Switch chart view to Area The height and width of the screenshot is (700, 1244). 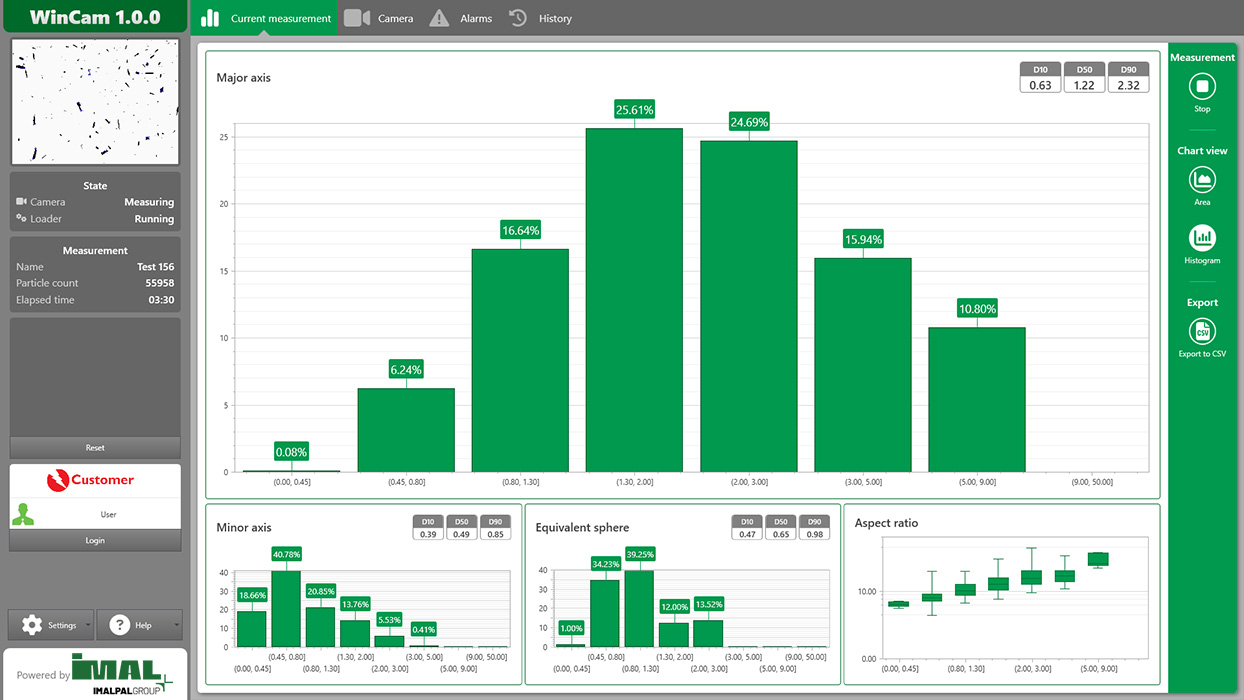click(1202, 180)
